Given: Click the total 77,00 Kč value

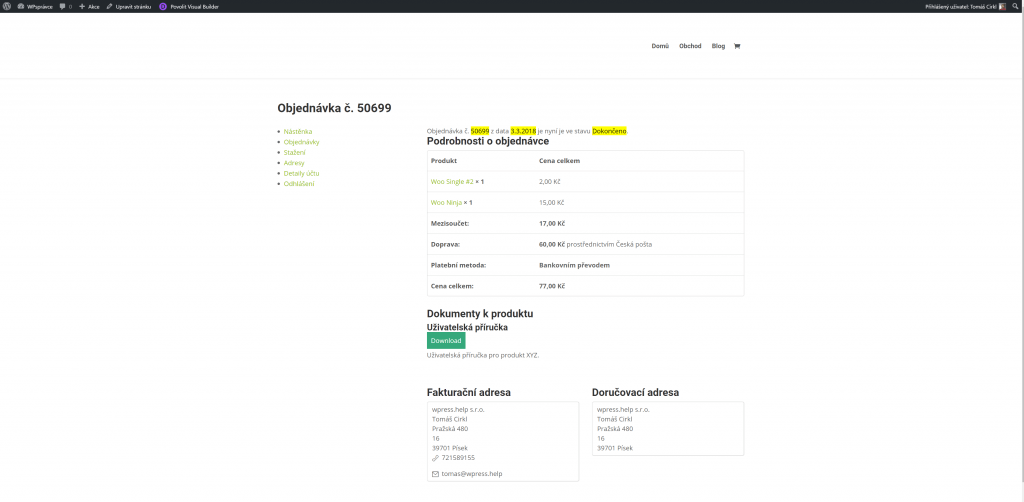Looking at the screenshot, I should click(552, 286).
